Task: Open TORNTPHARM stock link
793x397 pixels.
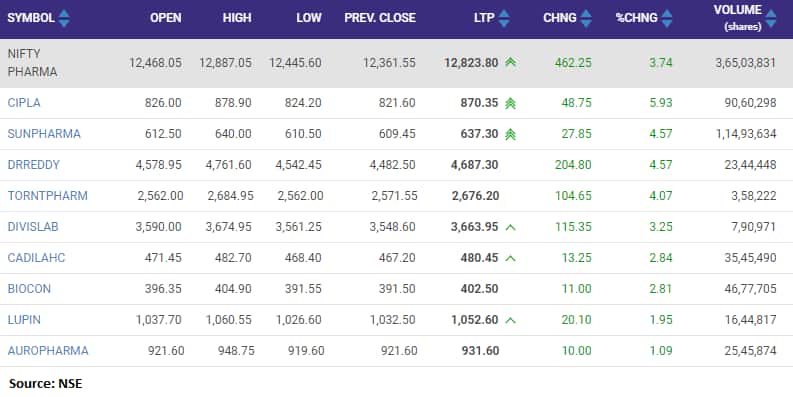Action: coord(48,196)
